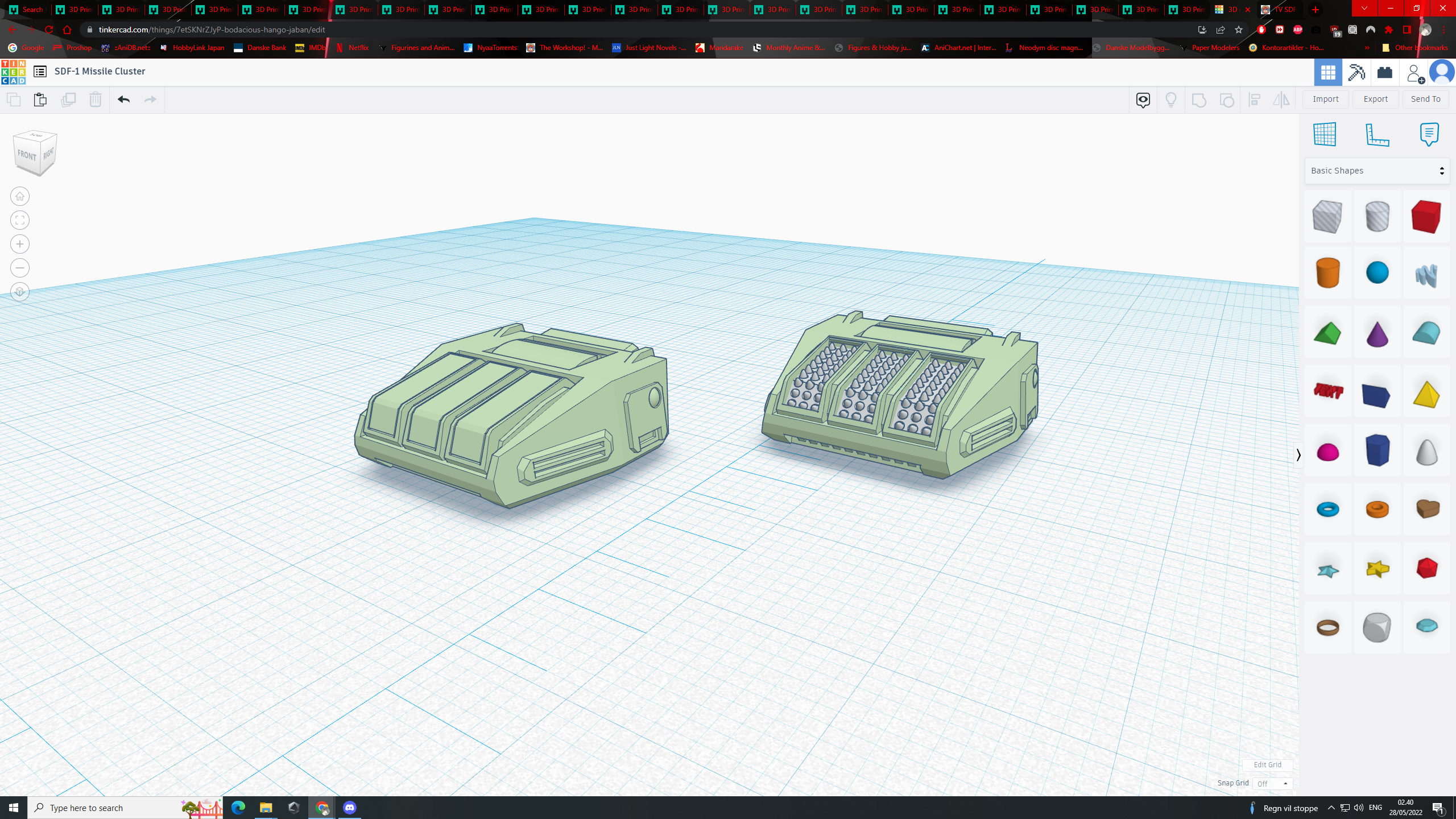Click the Copy toolbar icon

coord(14,100)
